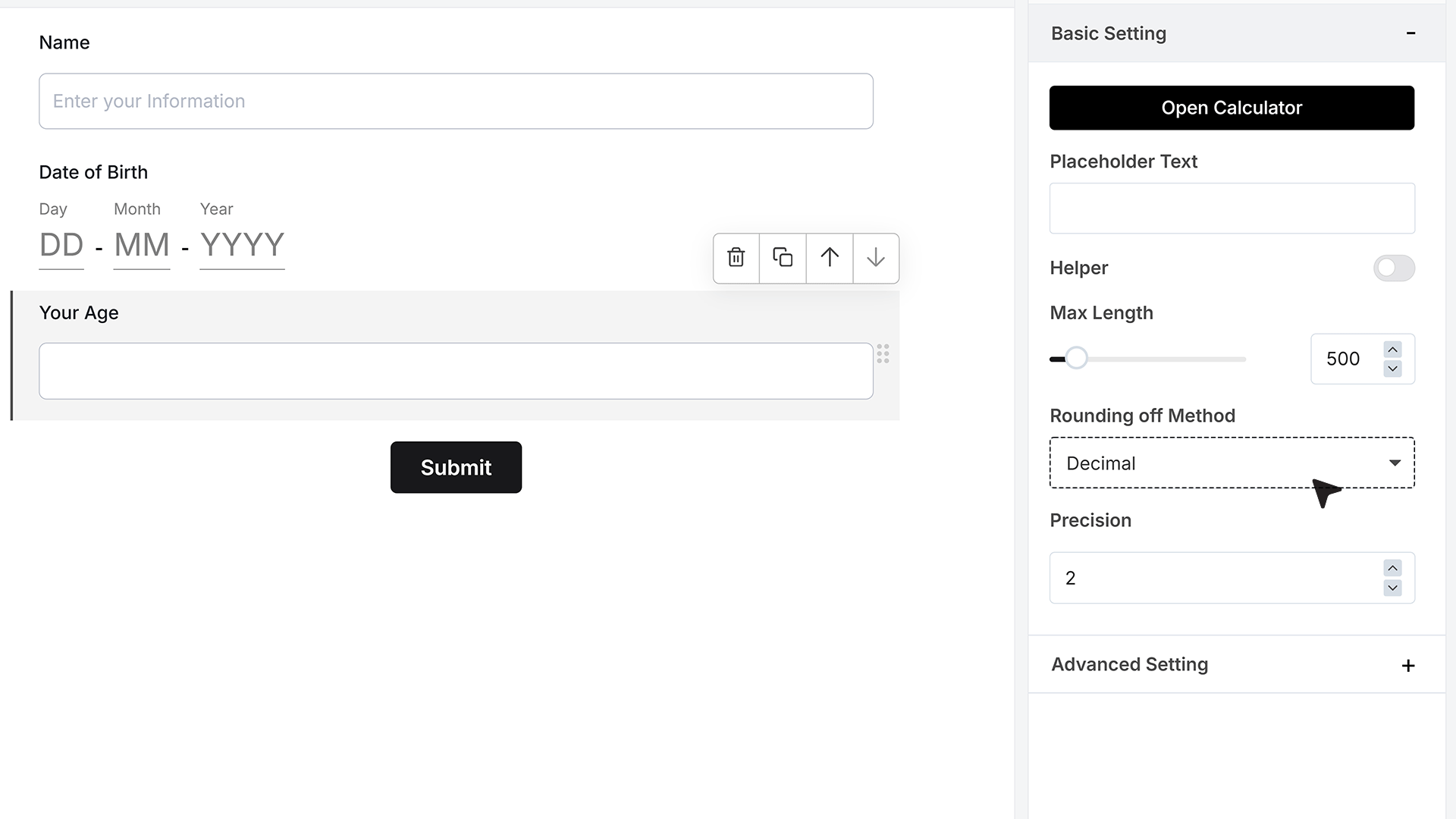This screenshot has width=1456, height=819.
Task: Decrease Precision with down arrow
Action: [1392, 588]
